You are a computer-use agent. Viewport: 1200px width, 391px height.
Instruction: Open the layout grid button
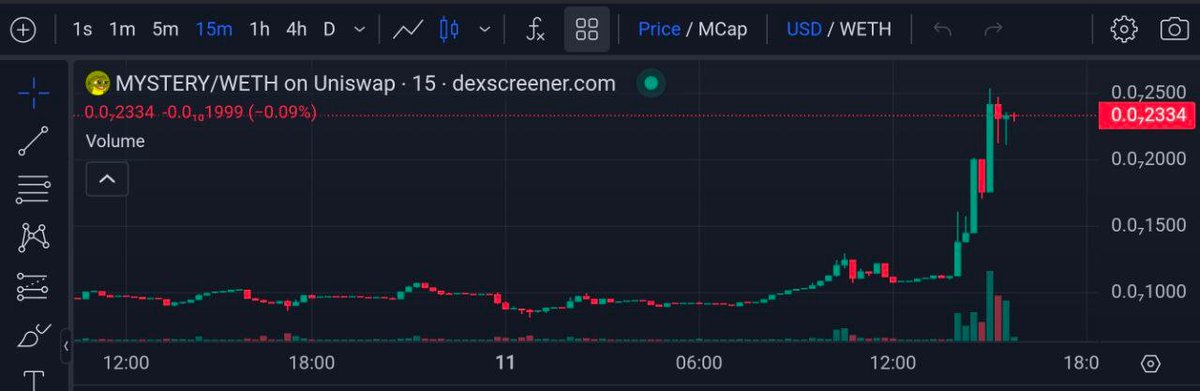(x=587, y=30)
